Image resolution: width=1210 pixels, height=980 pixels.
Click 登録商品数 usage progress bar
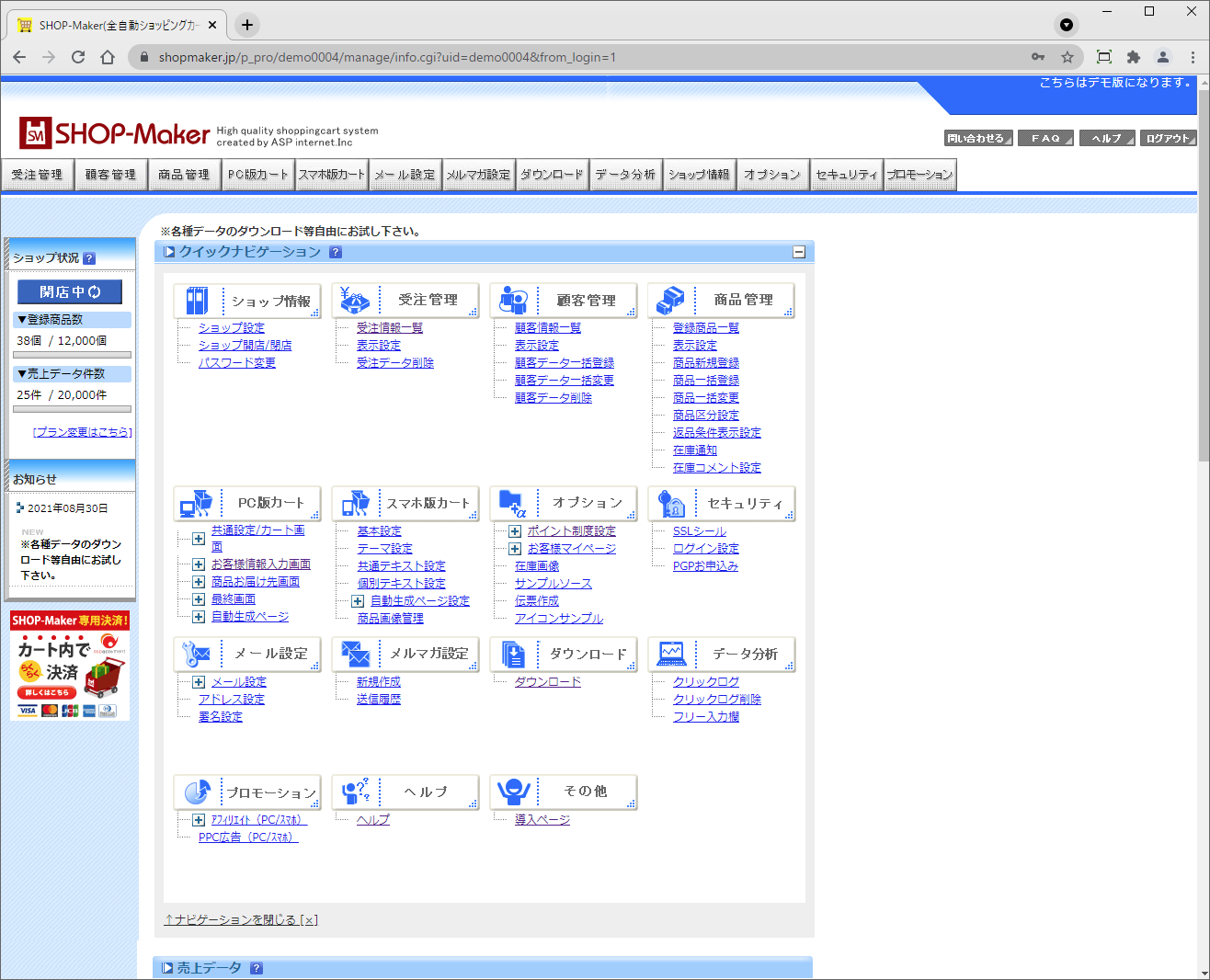[74, 355]
